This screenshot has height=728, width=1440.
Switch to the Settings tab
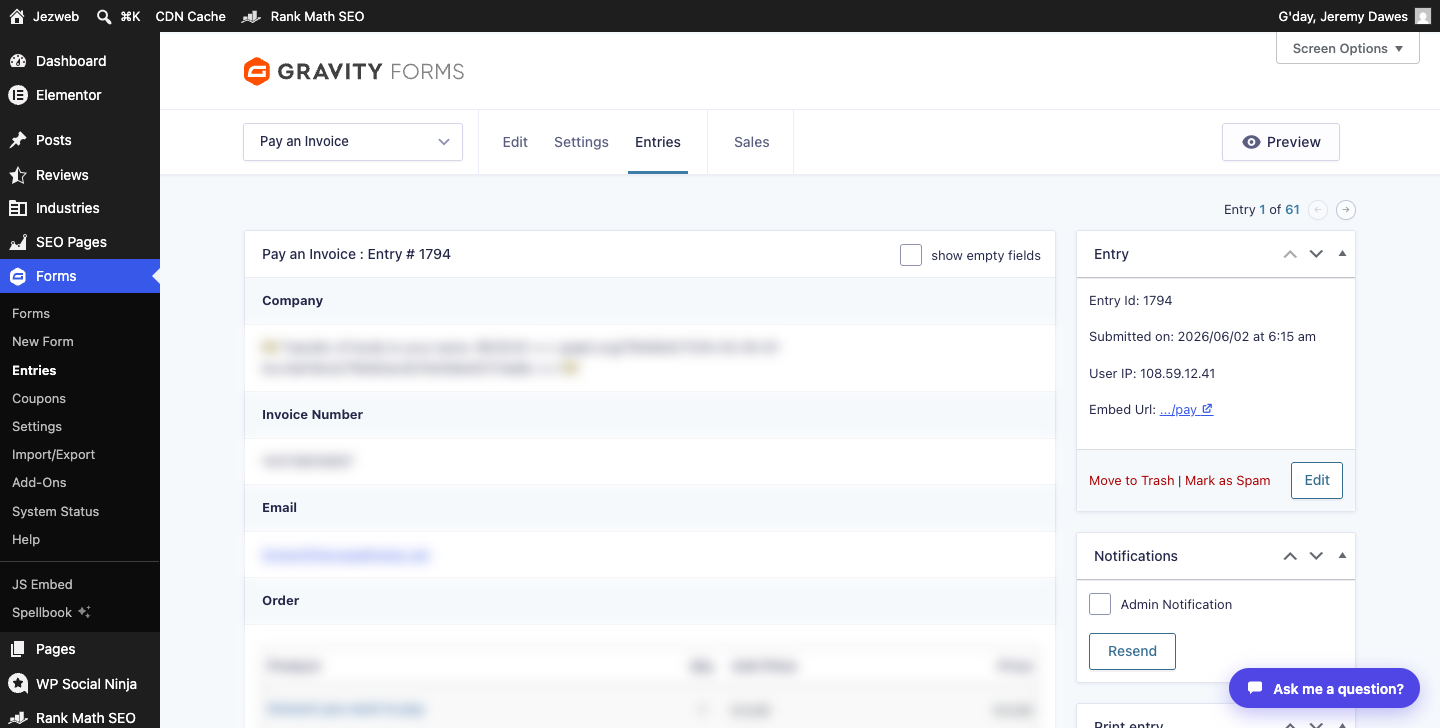(x=581, y=142)
